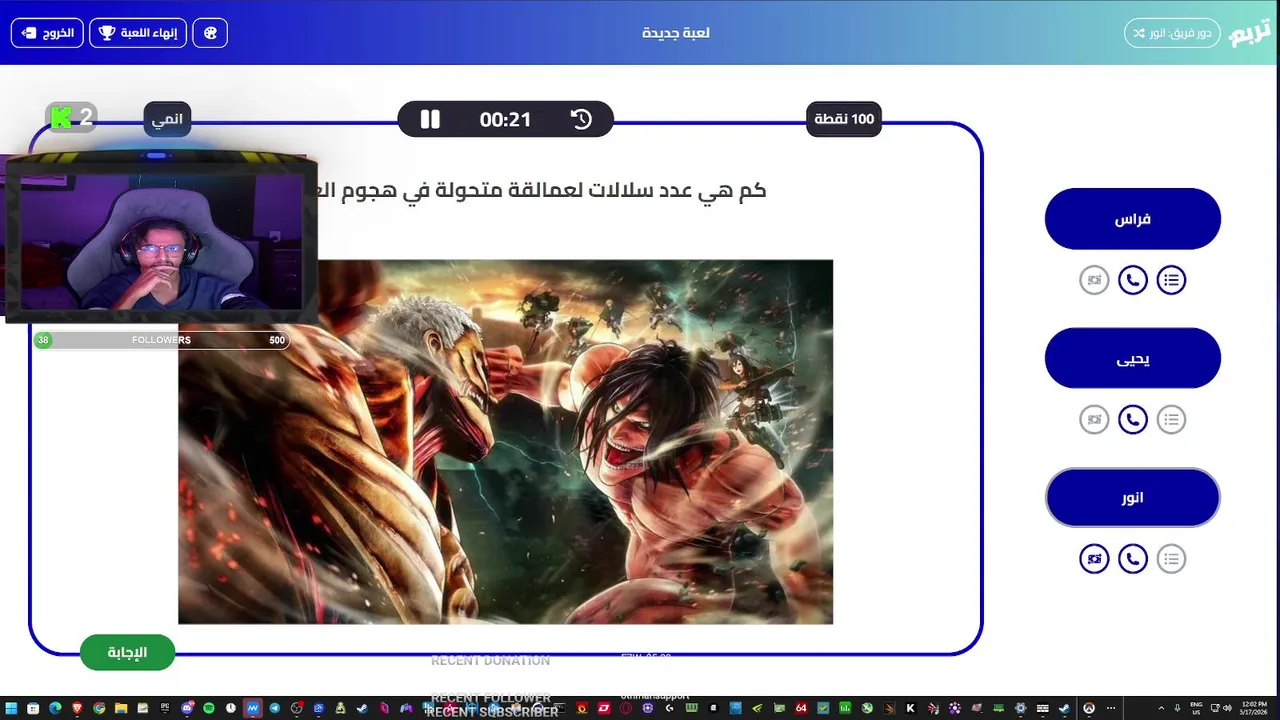Open the taskbar overflow three-dots menu

tap(1110, 708)
